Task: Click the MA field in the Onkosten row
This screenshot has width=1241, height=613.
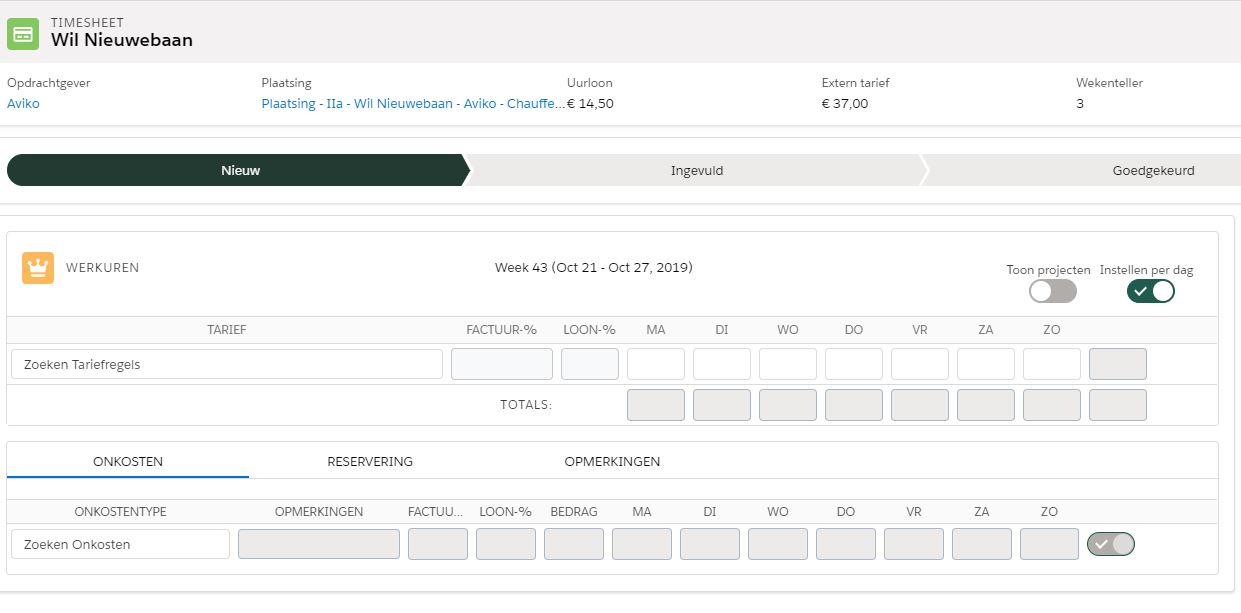Action: pyautogui.click(x=642, y=544)
